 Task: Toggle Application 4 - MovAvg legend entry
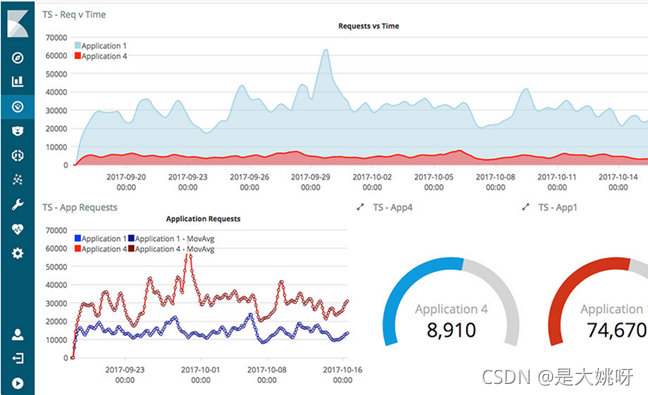point(172,249)
